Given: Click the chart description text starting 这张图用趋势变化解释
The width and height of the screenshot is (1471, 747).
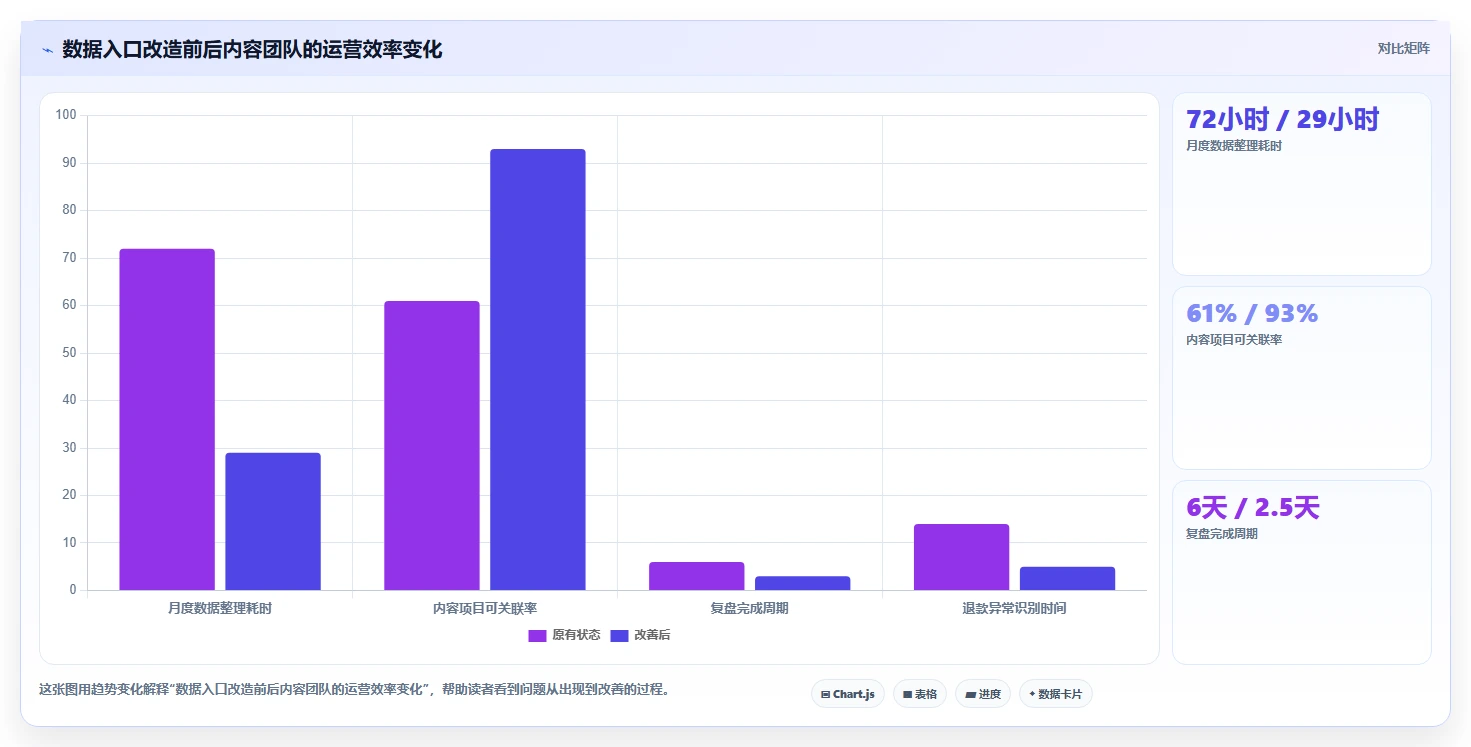Looking at the screenshot, I should (354, 689).
